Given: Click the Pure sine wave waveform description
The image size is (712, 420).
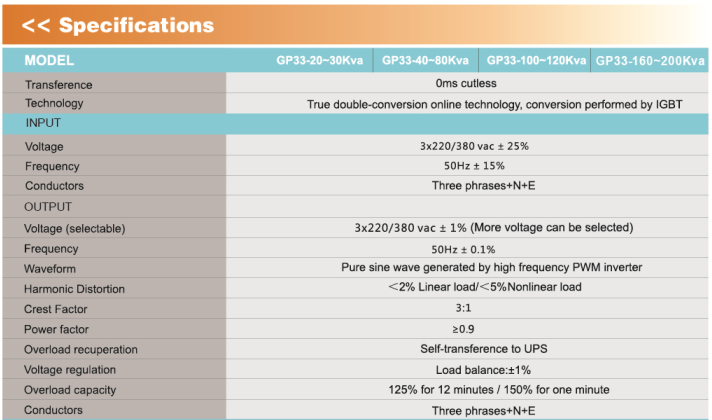Looking at the screenshot, I should click(491, 267).
